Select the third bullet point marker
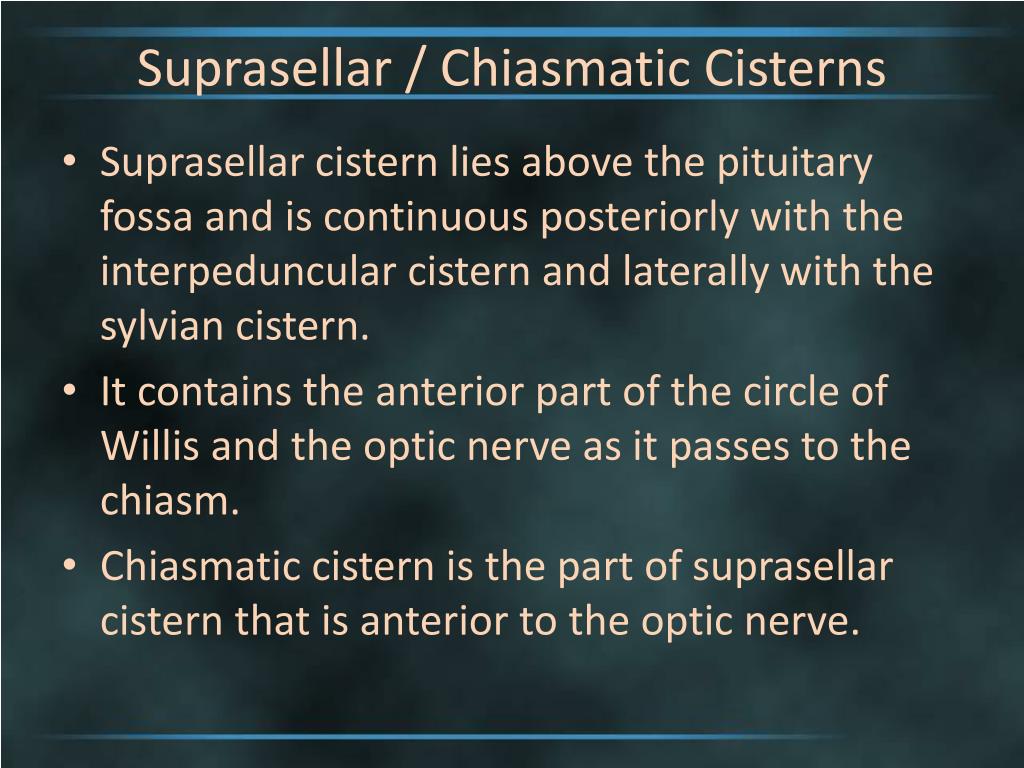Screen dimensions: 1024x768 70,565
